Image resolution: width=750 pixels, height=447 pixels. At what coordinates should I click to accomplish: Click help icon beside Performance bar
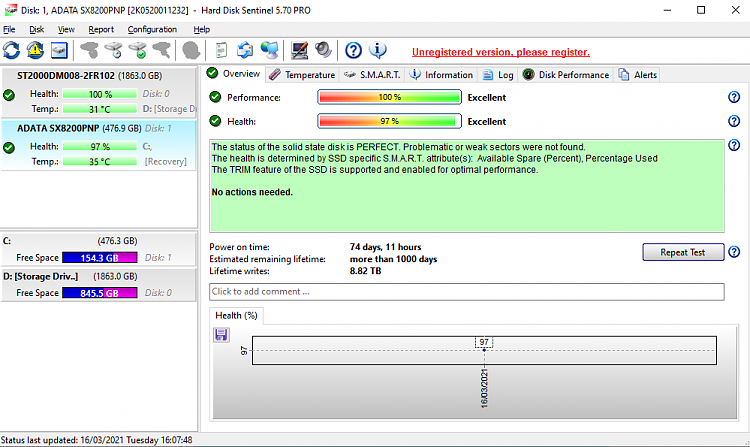click(x=734, y=97)
